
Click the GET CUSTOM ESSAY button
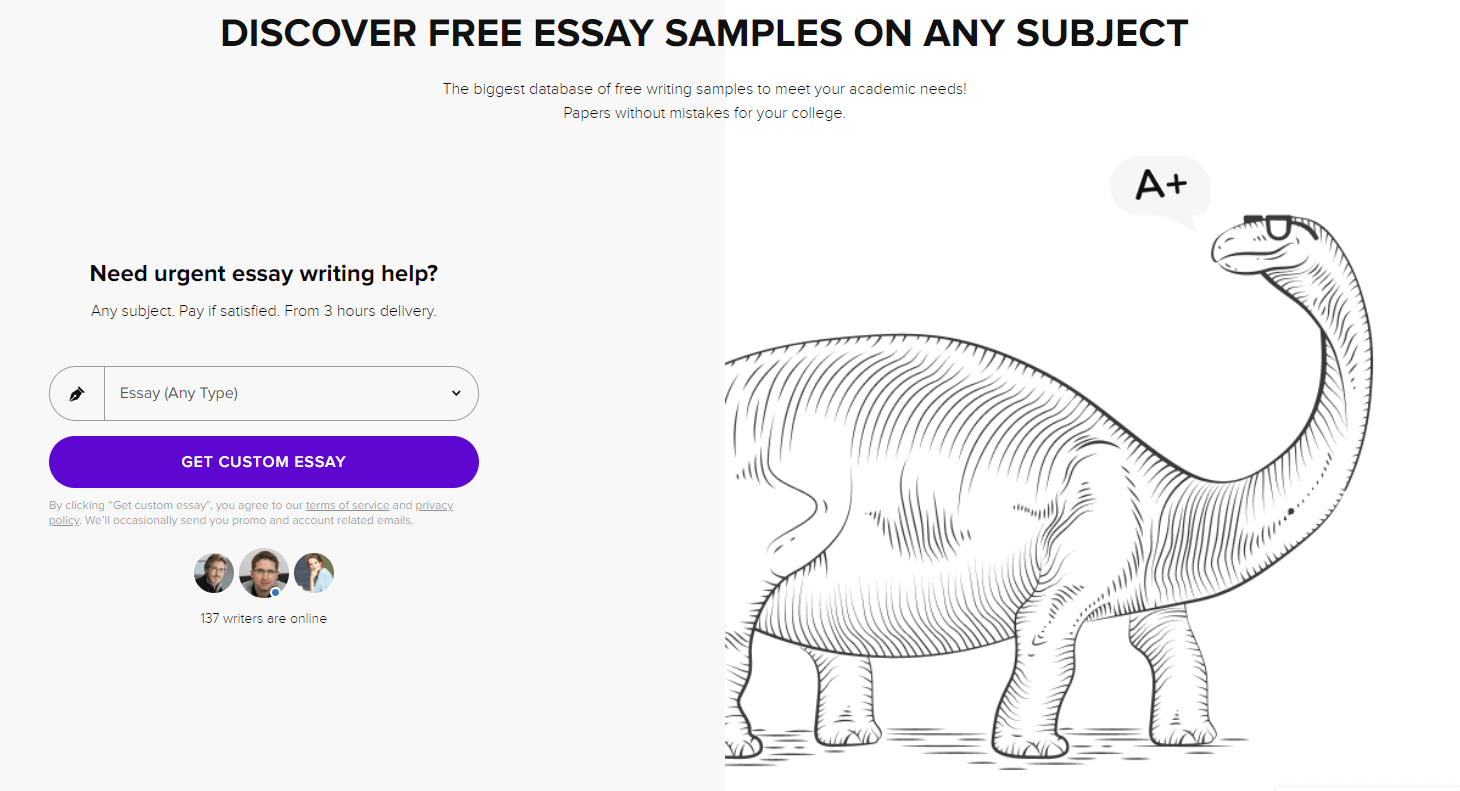(x=264, y=462)
